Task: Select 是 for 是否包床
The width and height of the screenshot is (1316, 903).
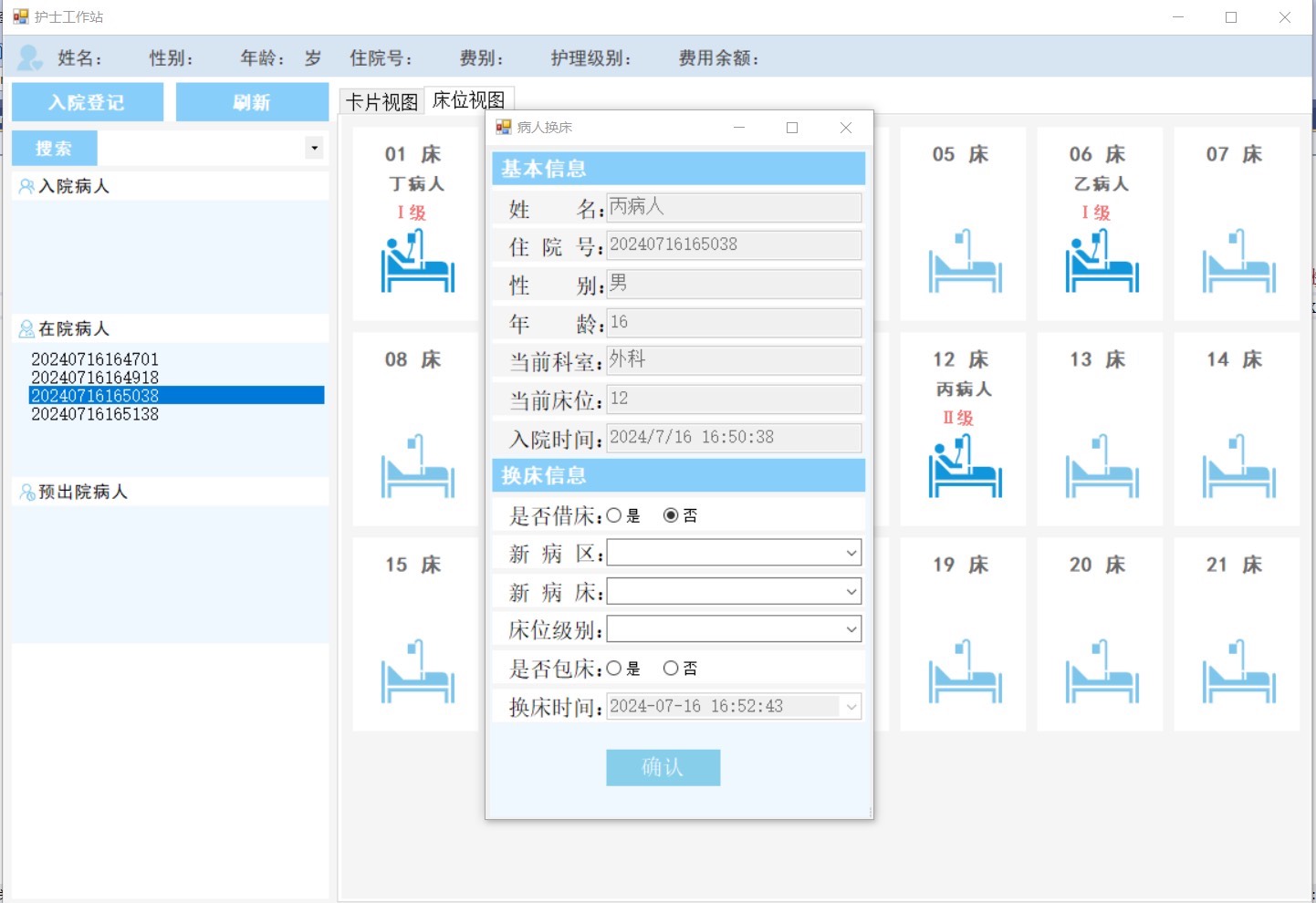Action: [x=614, y=669]
